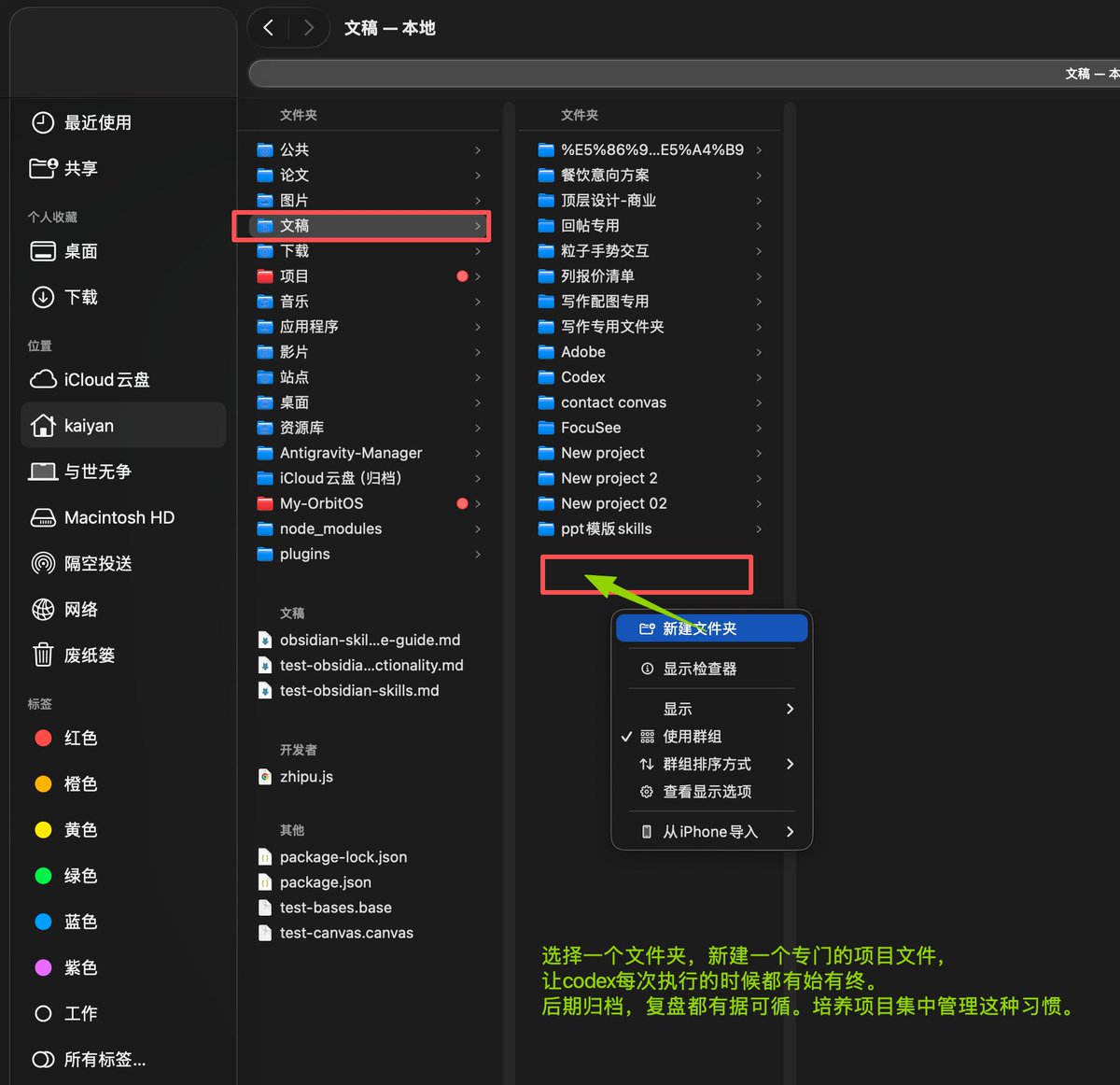
Task: Select the iCloud Drive cloud icon
Action: [43, 379]
